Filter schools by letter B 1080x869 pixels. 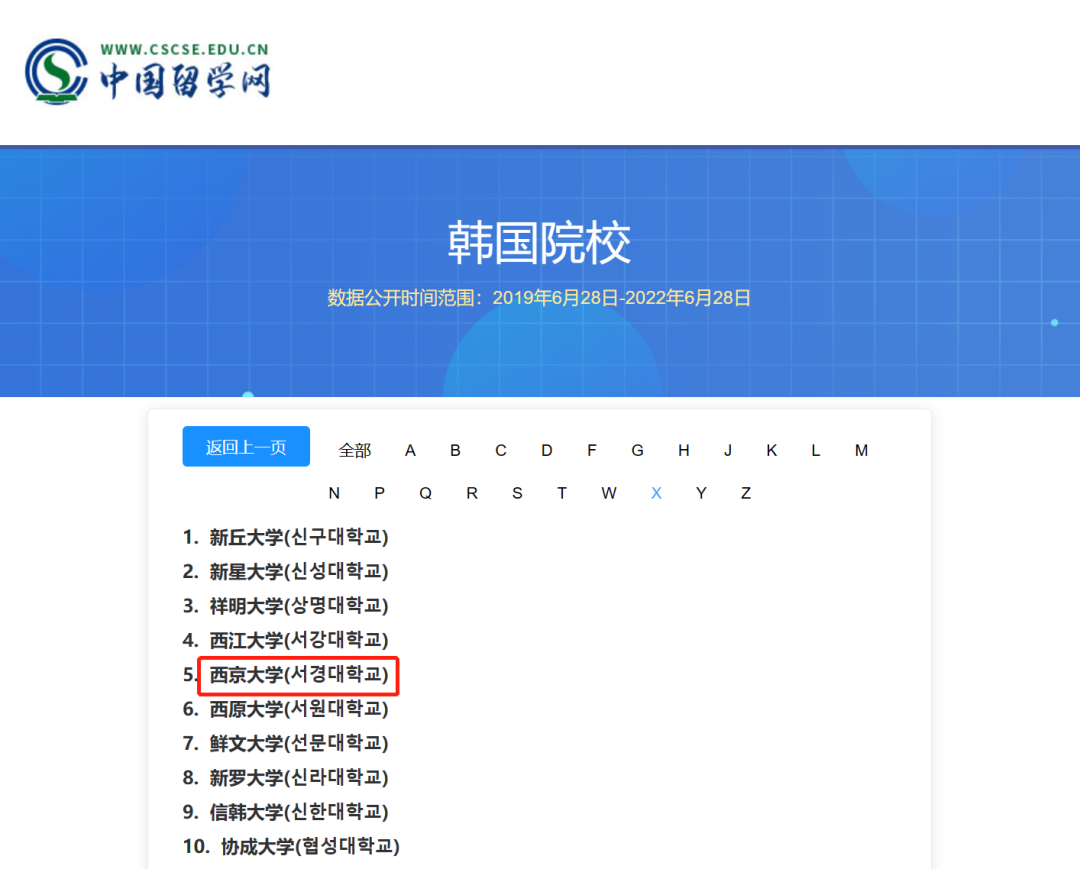point(455,451)
